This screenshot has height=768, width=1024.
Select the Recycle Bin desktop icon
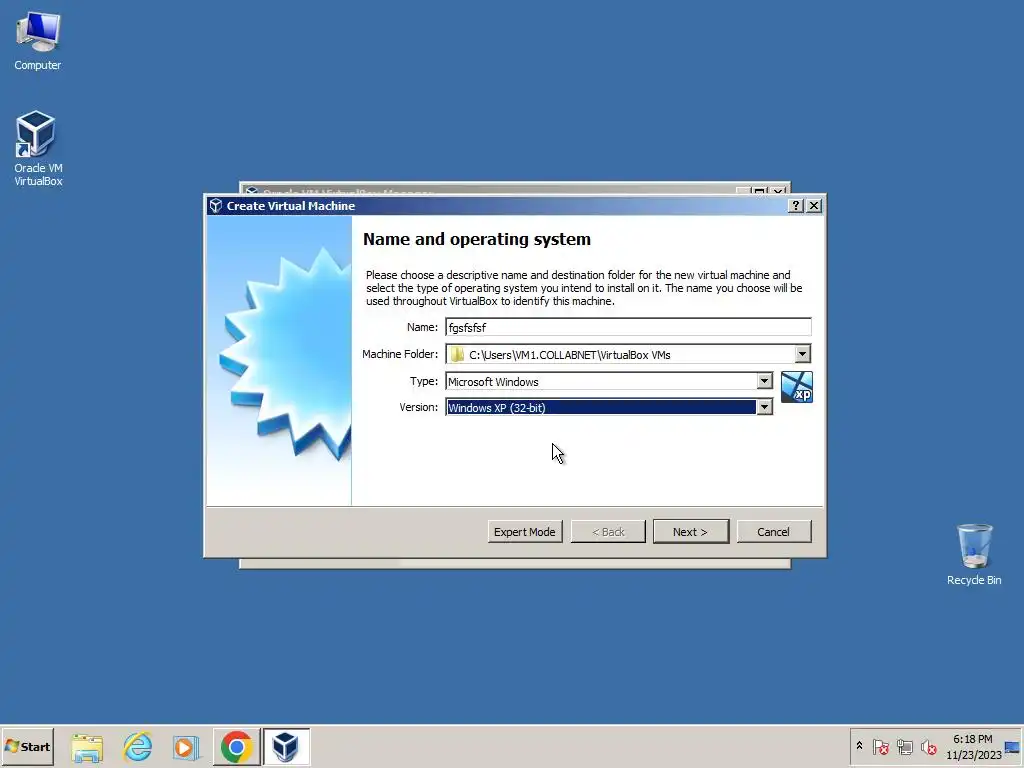[x=974, y=554]
